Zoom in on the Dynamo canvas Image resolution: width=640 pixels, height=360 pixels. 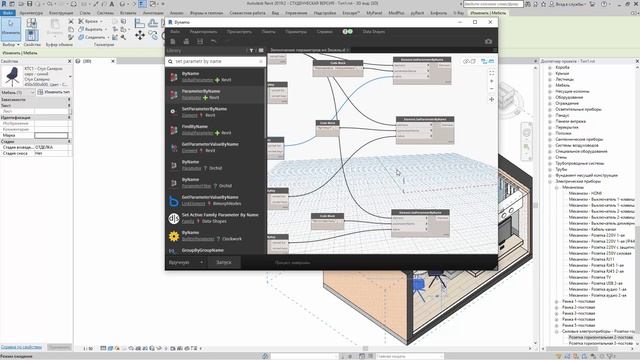coord(491,81)
